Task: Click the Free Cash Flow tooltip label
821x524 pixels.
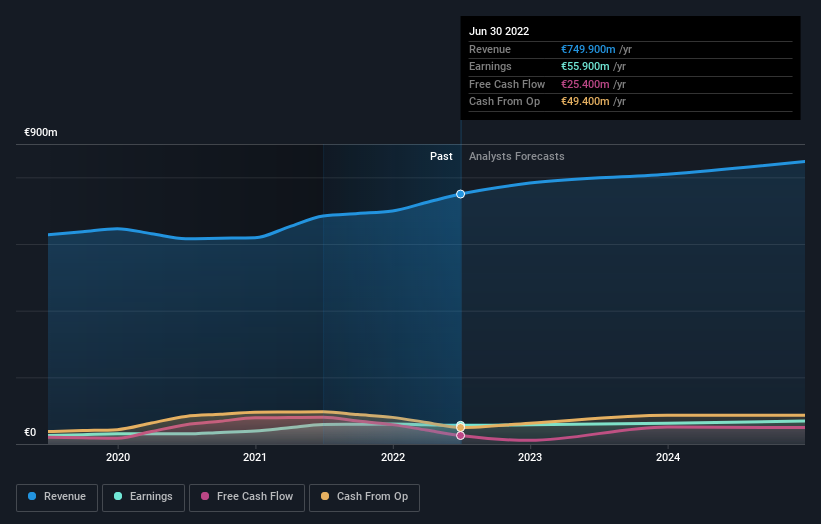Action: [507, 84]
